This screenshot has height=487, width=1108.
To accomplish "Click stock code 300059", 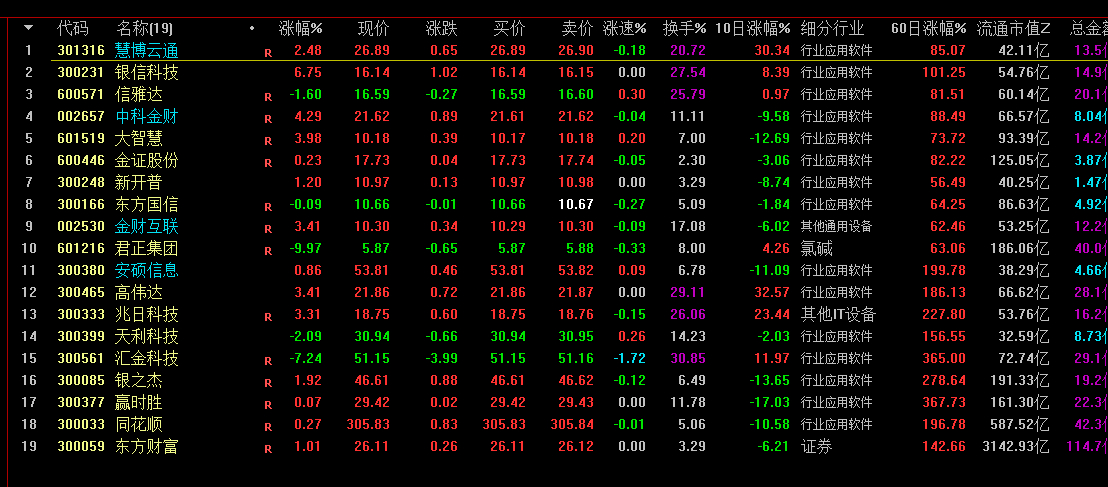I will coord(81,446).
